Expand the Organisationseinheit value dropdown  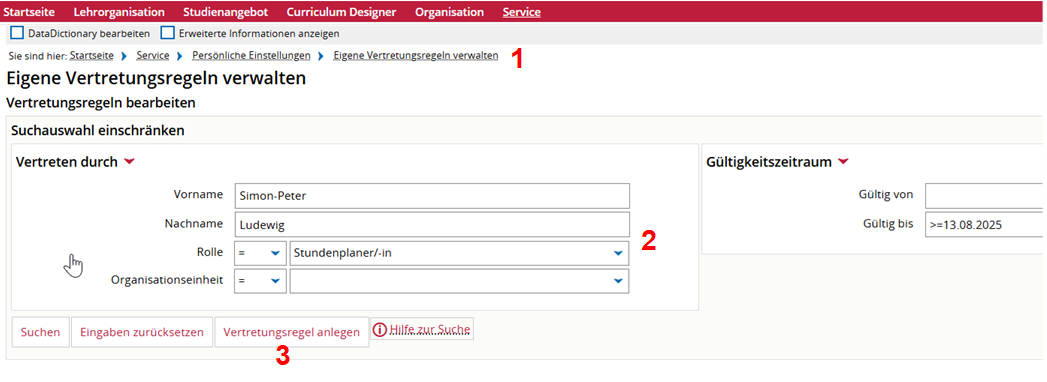(x=459, y=281)
